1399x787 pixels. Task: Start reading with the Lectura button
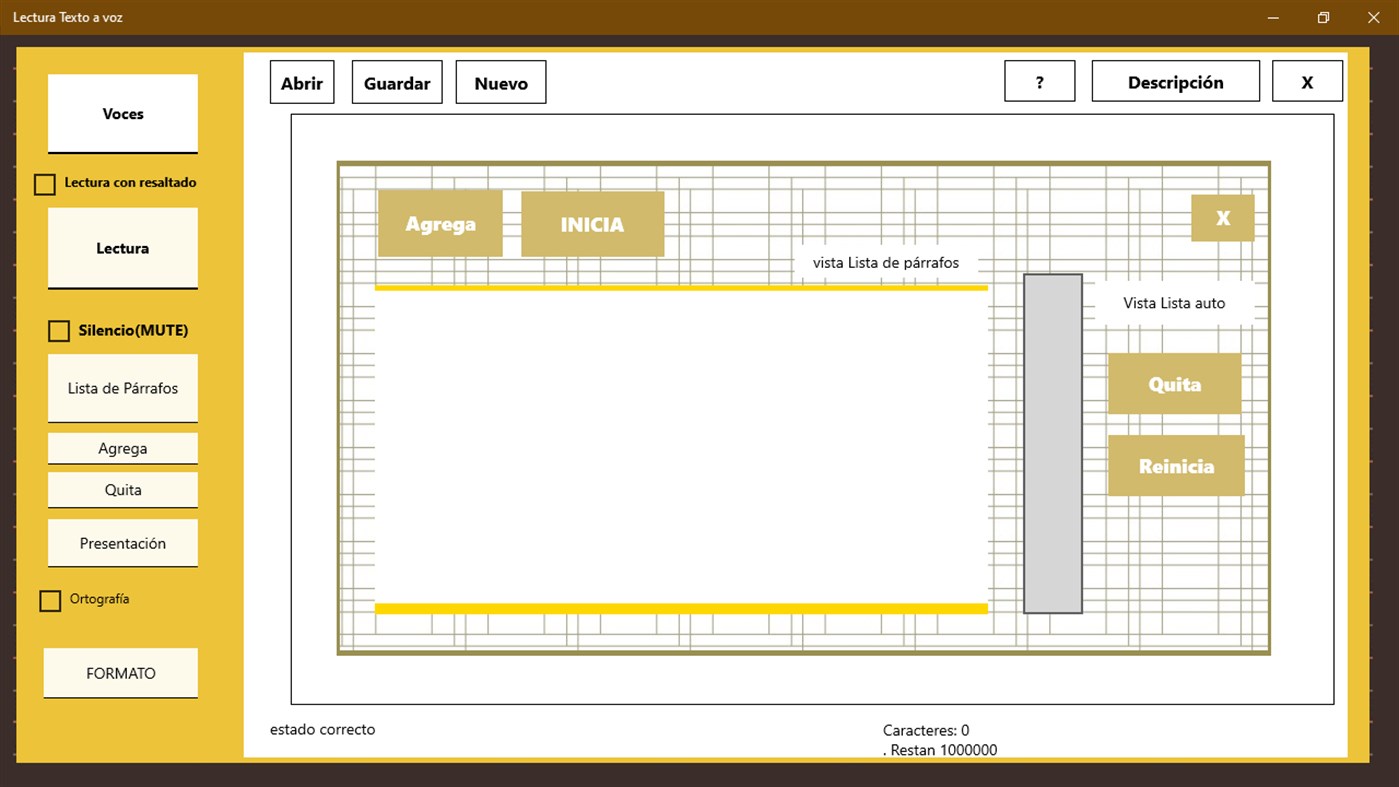[123, 248]
